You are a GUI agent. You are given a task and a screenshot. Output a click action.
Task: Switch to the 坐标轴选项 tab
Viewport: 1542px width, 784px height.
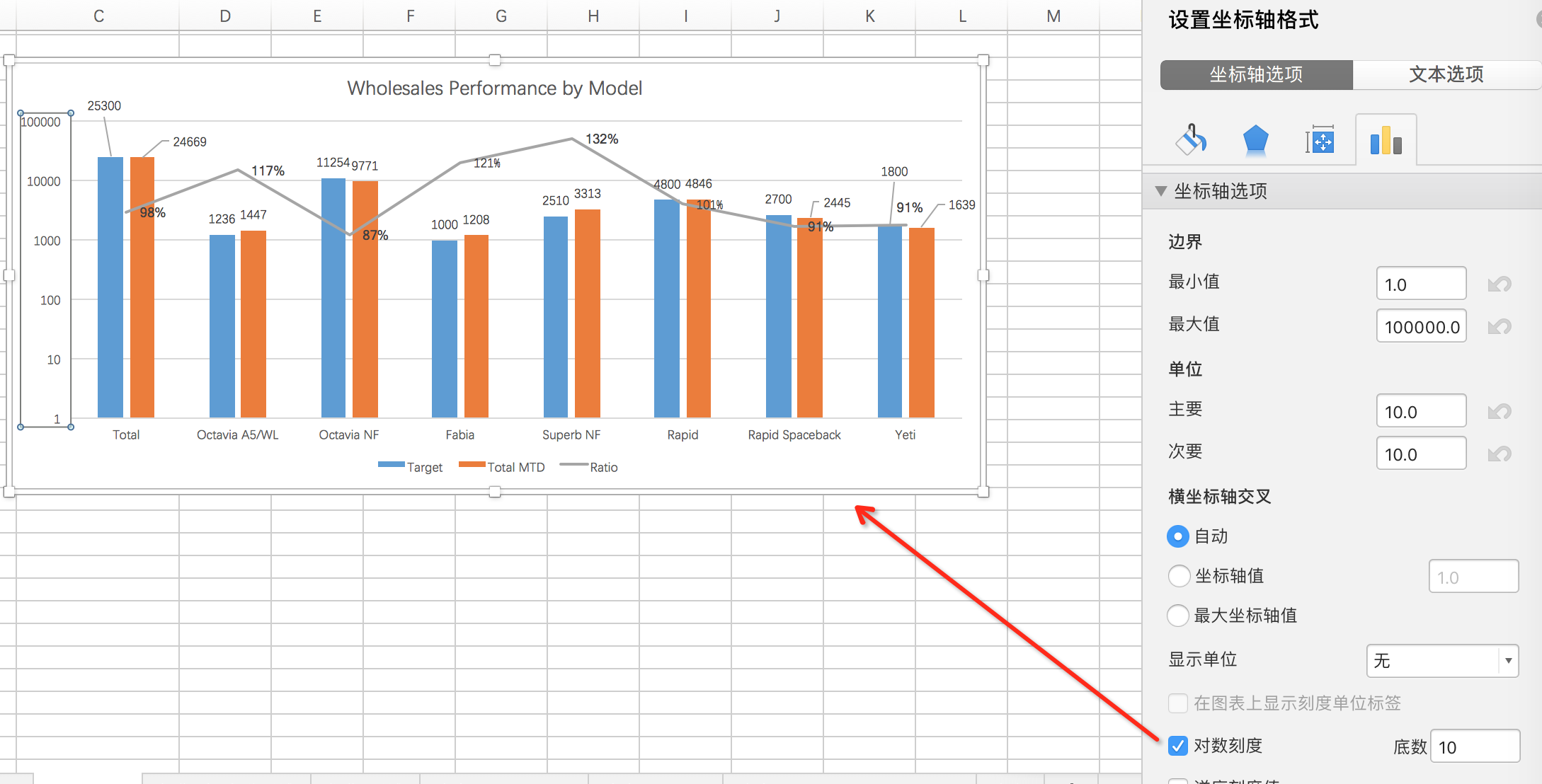(1256, 74)
